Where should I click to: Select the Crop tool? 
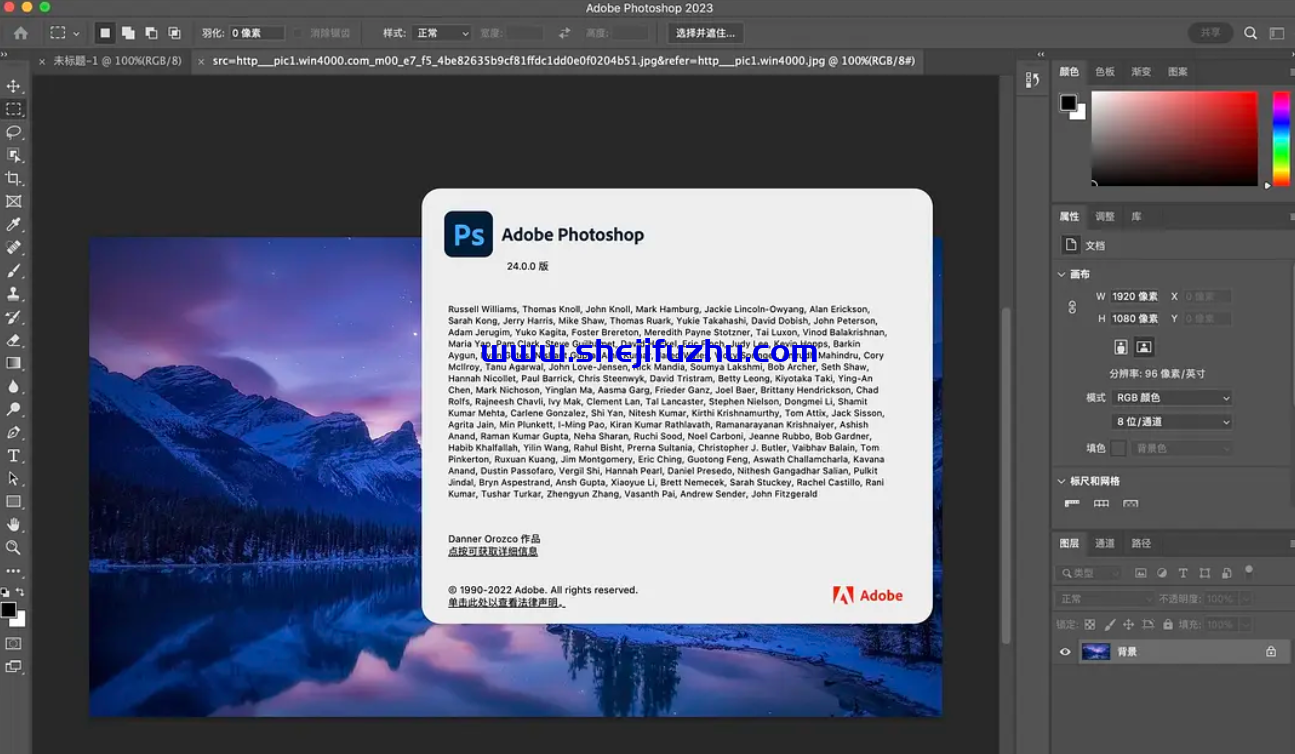(14, 178)
